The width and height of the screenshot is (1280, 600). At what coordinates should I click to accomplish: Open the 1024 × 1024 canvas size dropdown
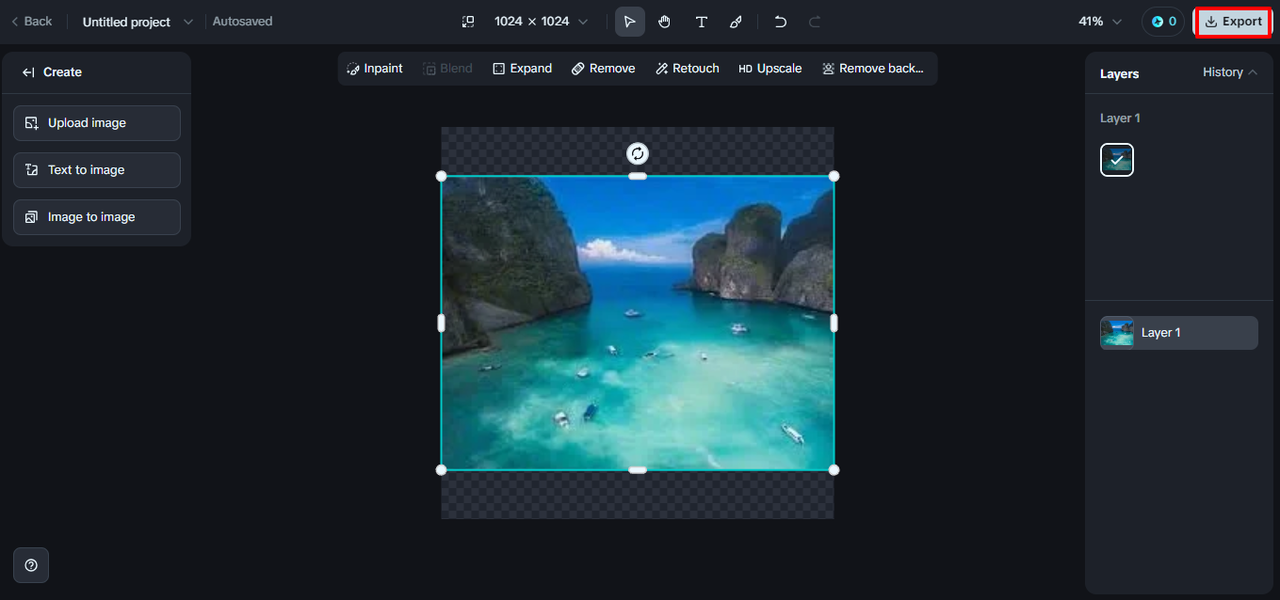coord(541,21)
